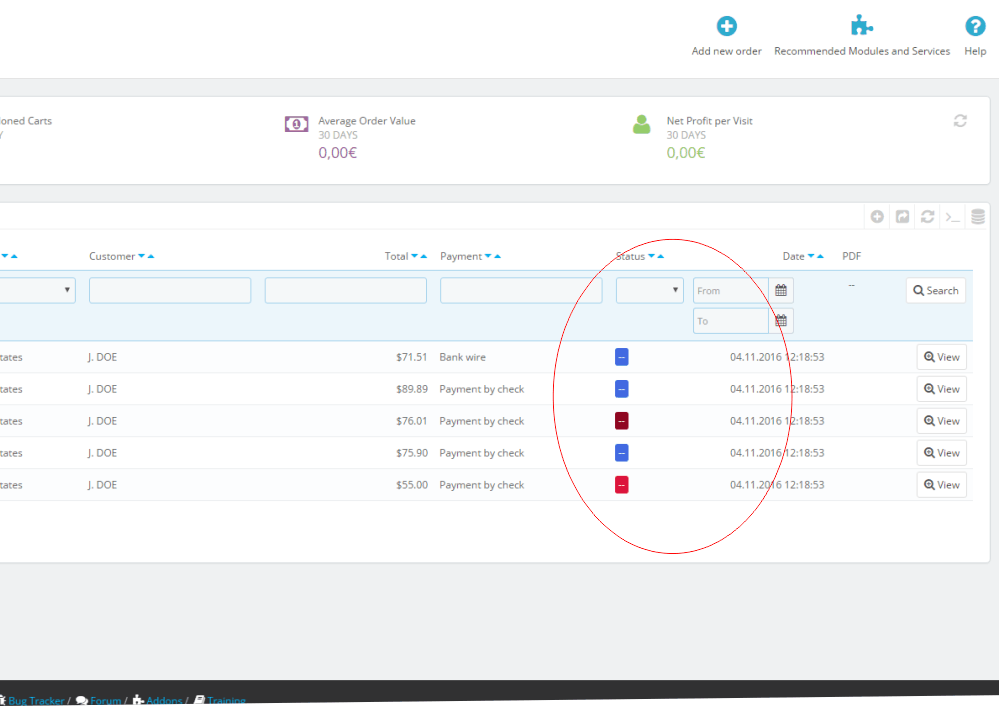
Task: Click the From date input field
Action: tap(731, 291)
